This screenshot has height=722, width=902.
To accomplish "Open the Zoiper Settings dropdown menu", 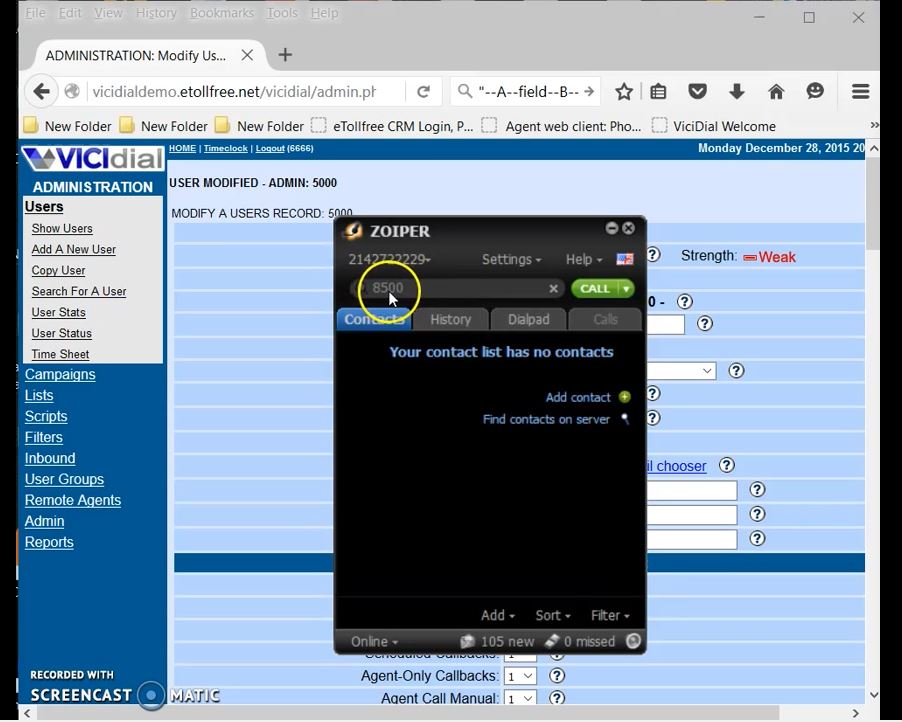I will (511, 259).
